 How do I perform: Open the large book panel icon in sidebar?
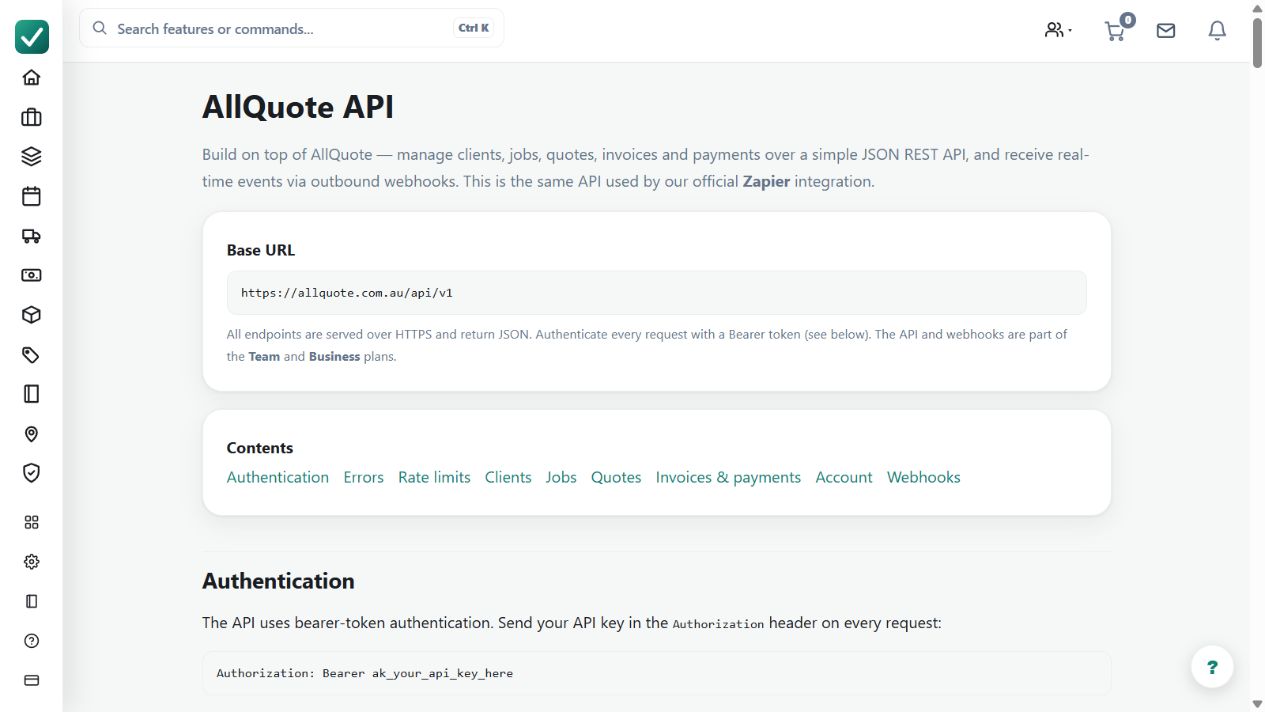(31, 394)
